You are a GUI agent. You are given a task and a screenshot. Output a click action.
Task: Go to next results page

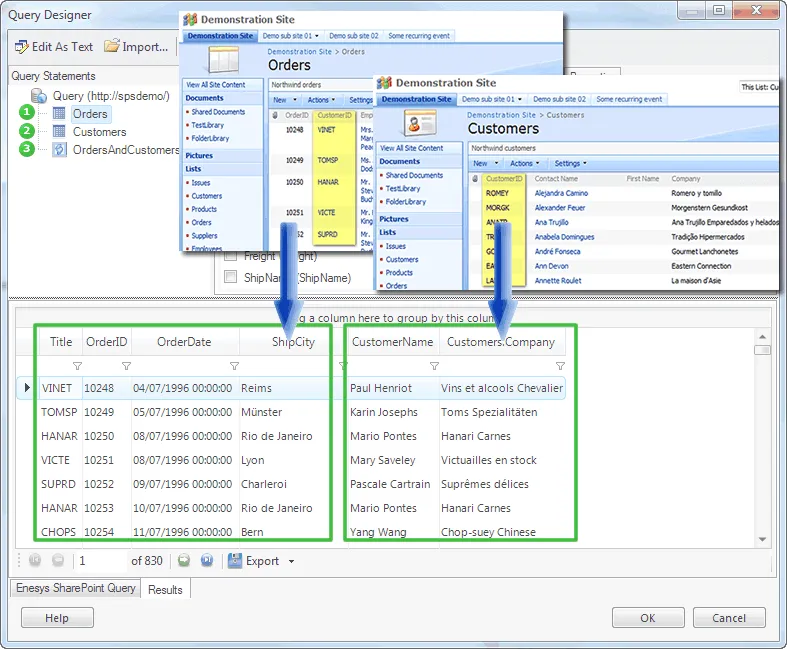point(183,561)
